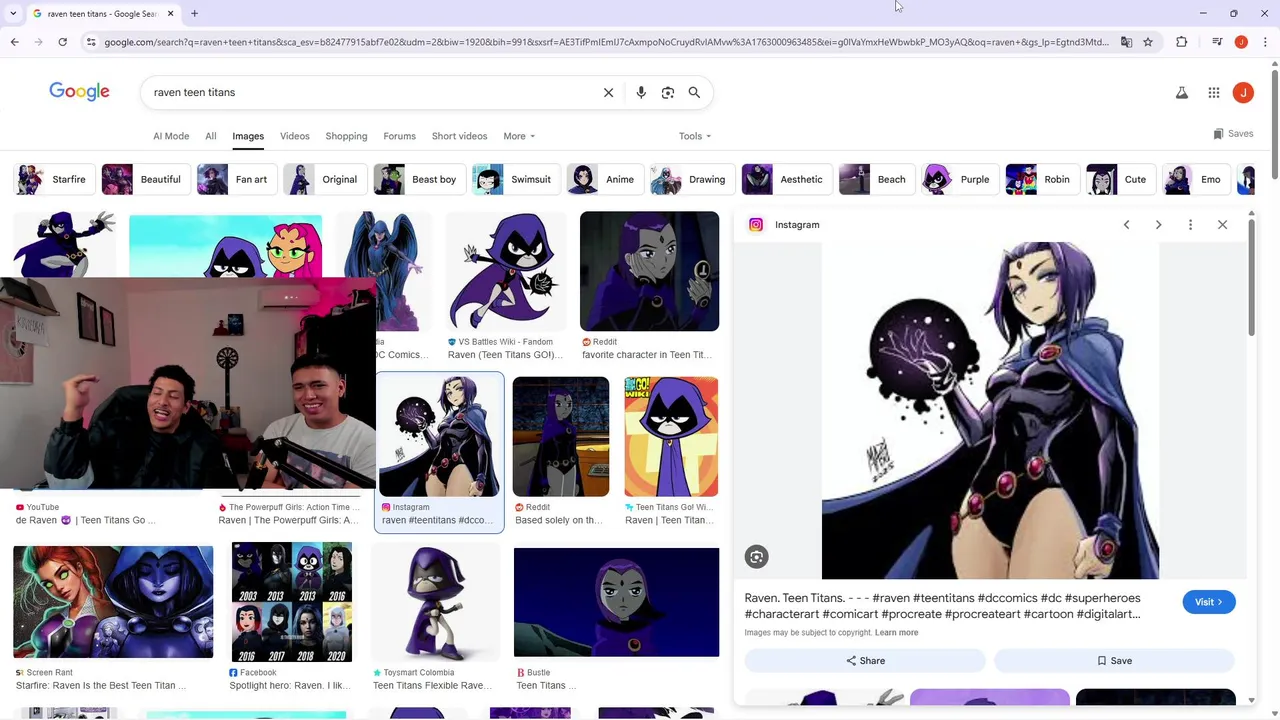
Task: Click the browser address bar URL
Action: (605, 42)
